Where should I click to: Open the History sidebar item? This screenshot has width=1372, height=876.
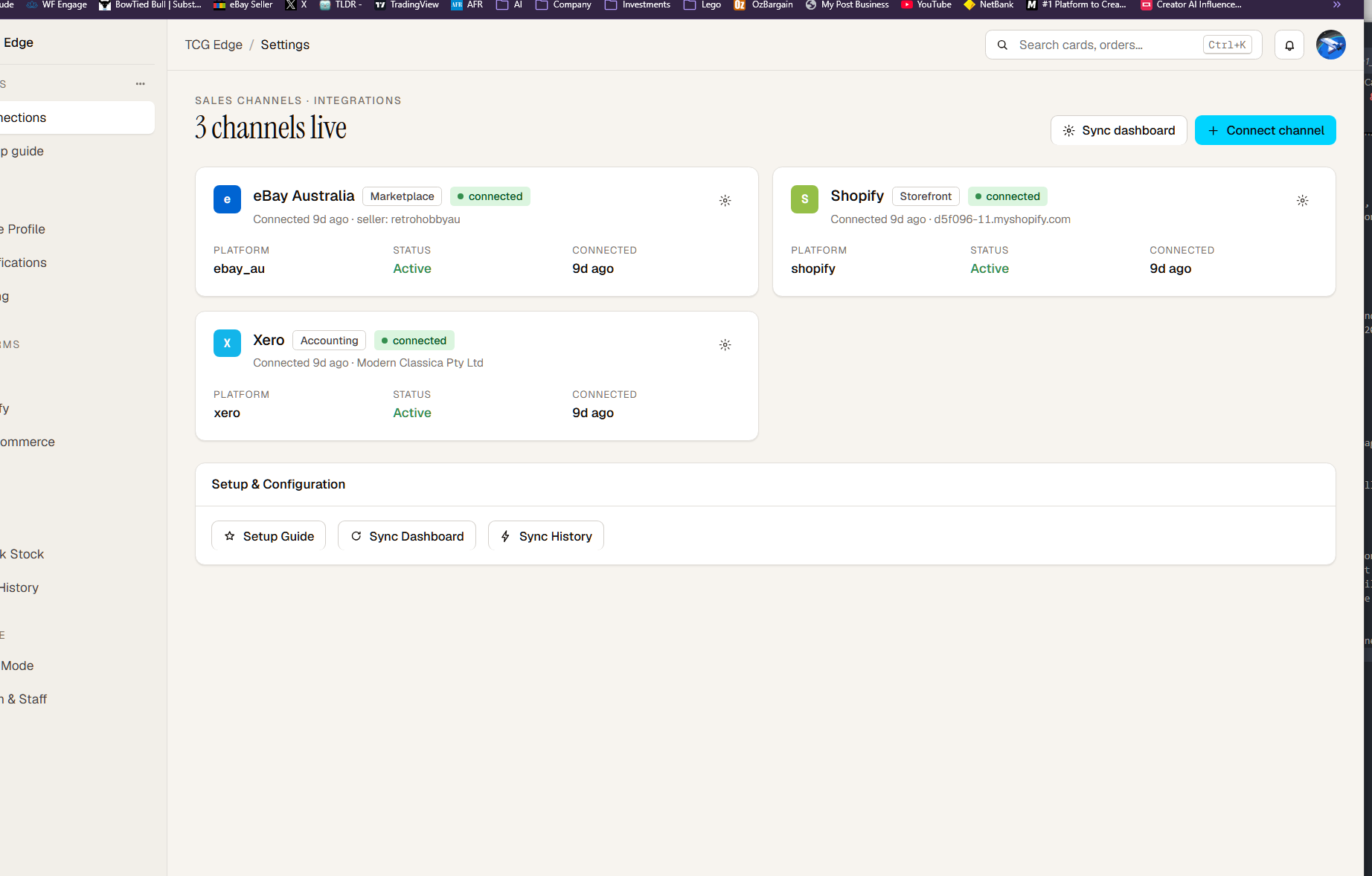77,587
